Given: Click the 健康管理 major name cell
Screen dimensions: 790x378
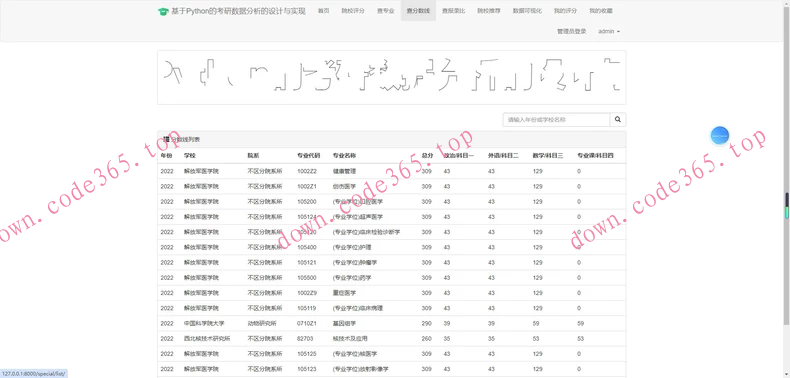Looking at the screenshot, I should pos(344,171).
